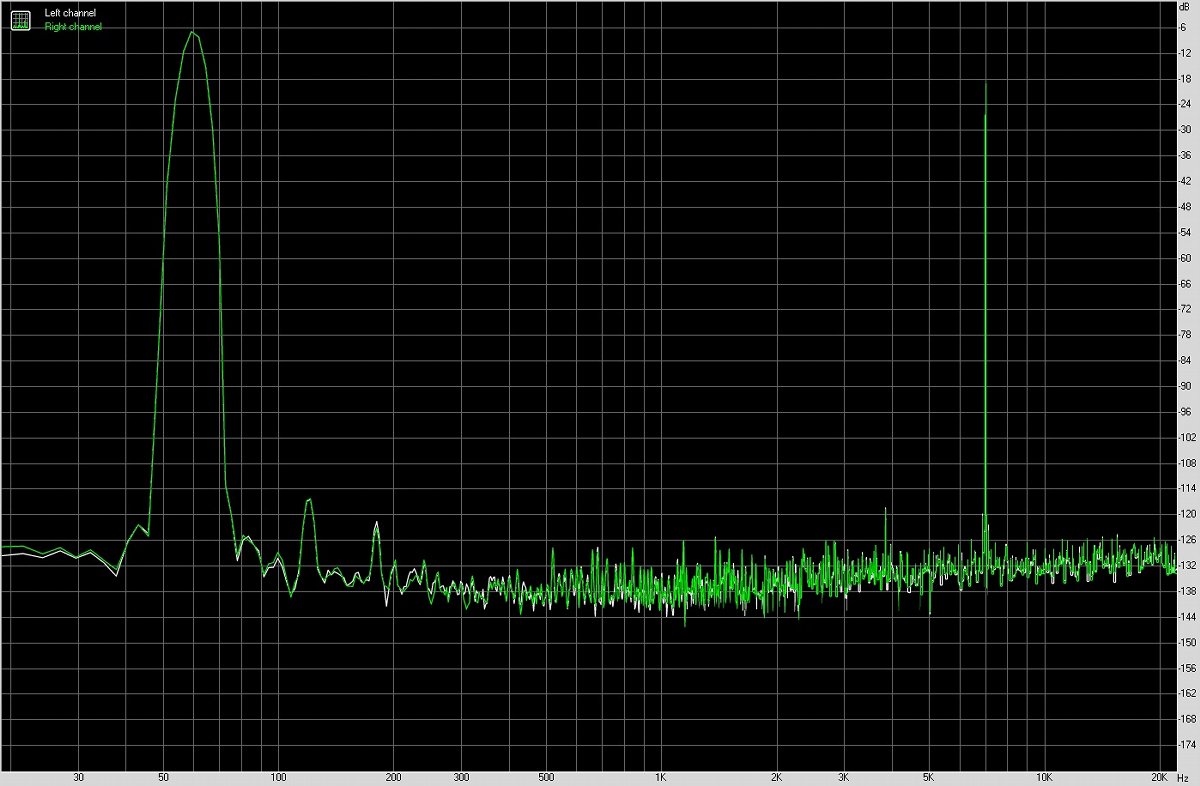Click the -18 dB axis value
Image resolution: width=1200 pixels, height=786 pixels.
click(1186, 78)
